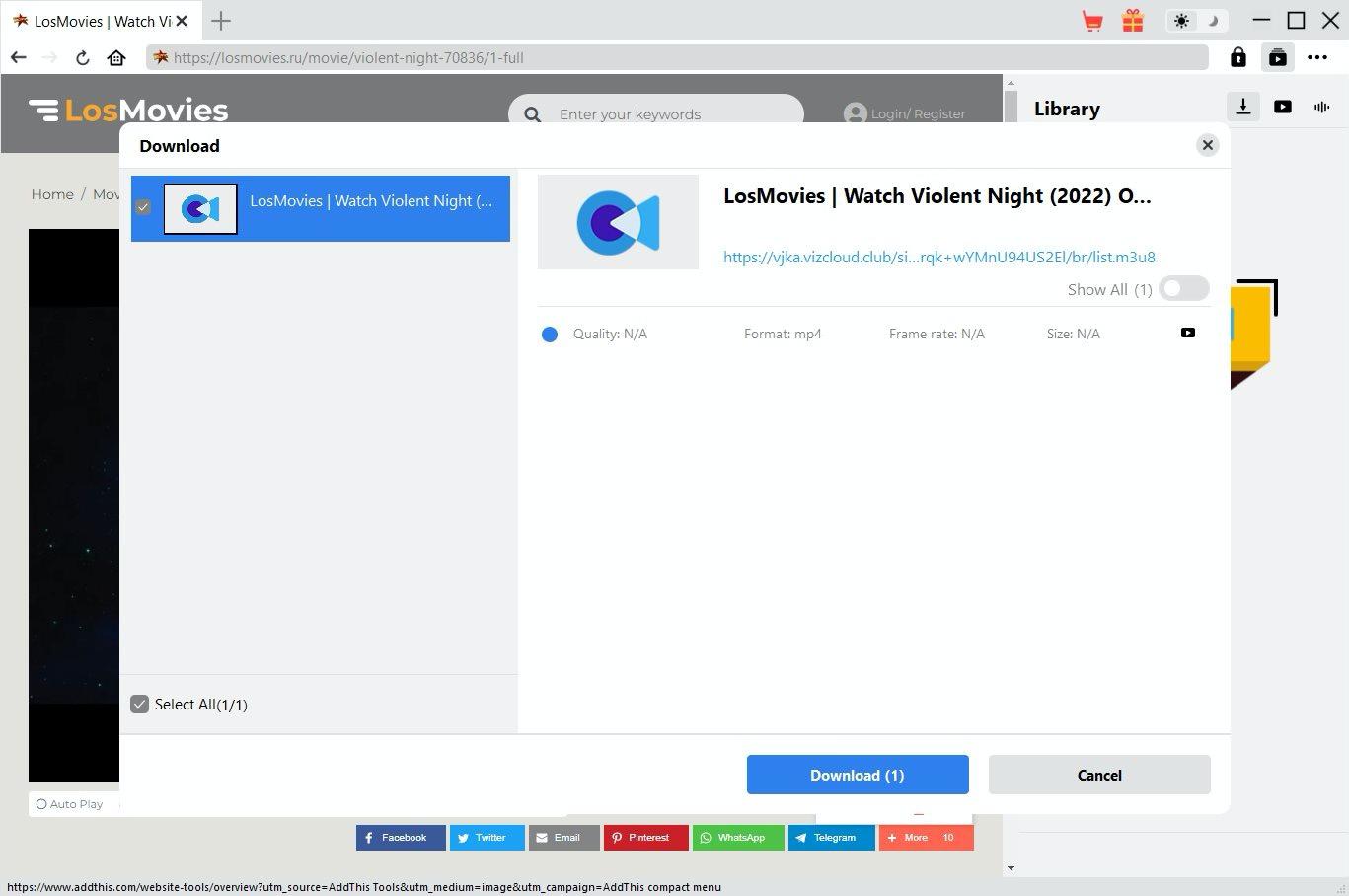Viewport: 1349px width, 896px height.
Task: Check the Select All(1/1) checkbox
Action: [x=139, y=704]
